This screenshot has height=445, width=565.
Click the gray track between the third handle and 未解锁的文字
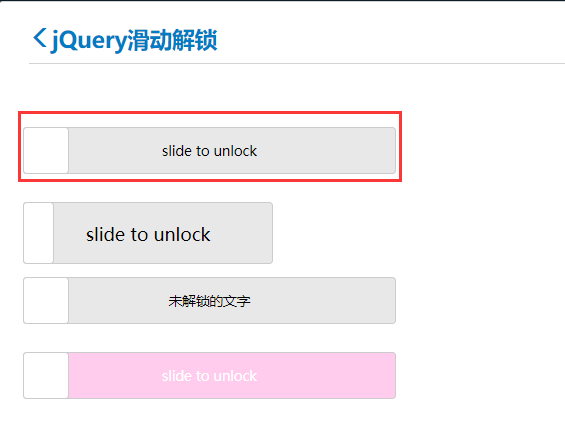pos(118,301)
